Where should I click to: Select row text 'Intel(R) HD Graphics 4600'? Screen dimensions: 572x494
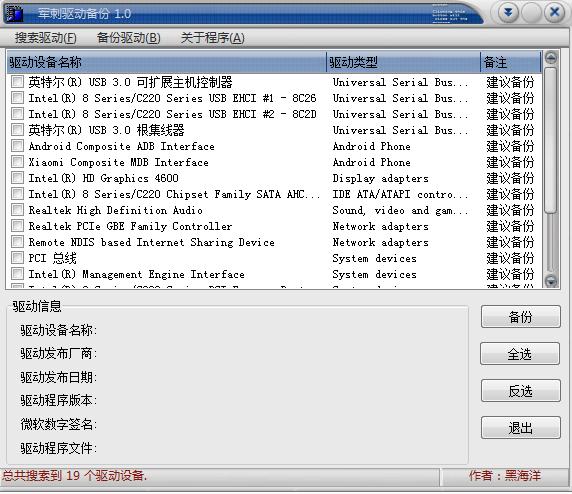[x=104, y=178]
